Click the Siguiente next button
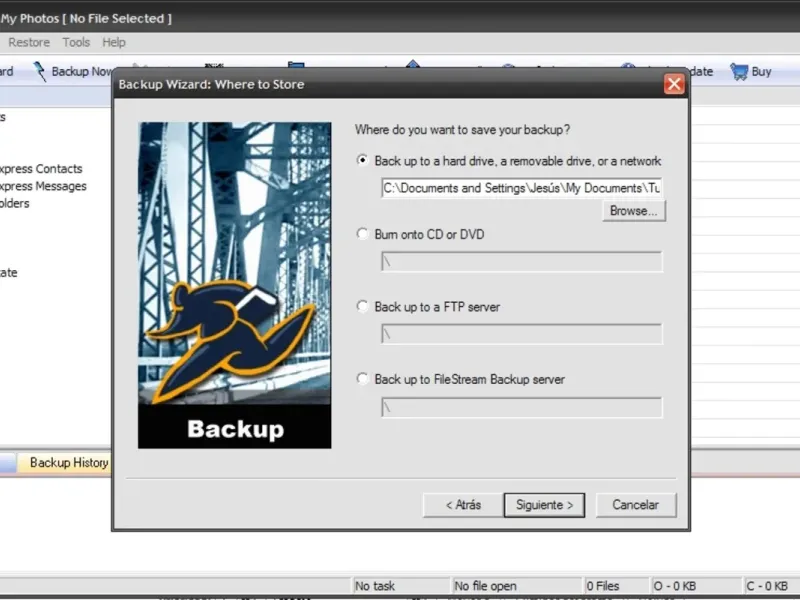Screen dimensions: 800x600 click(544, 505)
